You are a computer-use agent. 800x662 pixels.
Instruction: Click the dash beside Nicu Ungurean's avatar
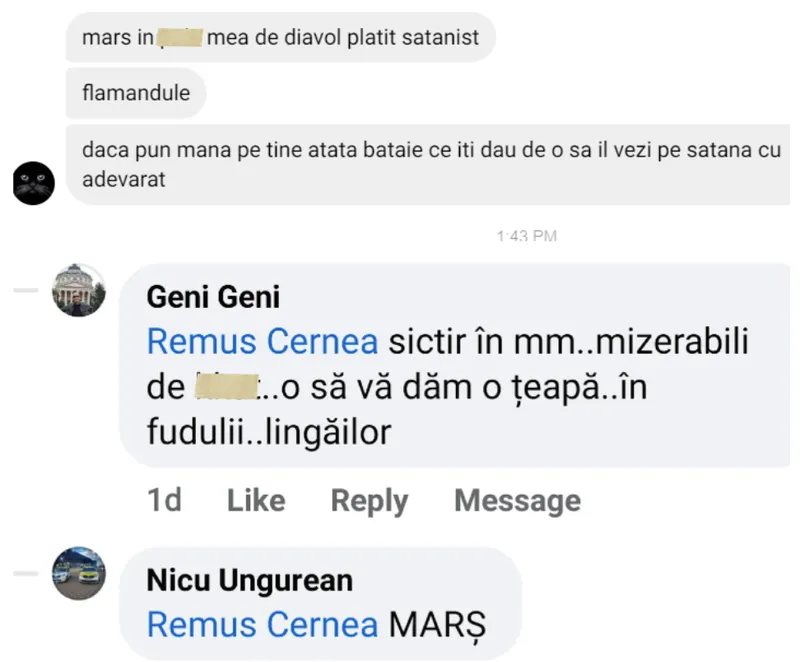[x=26, y=573]
